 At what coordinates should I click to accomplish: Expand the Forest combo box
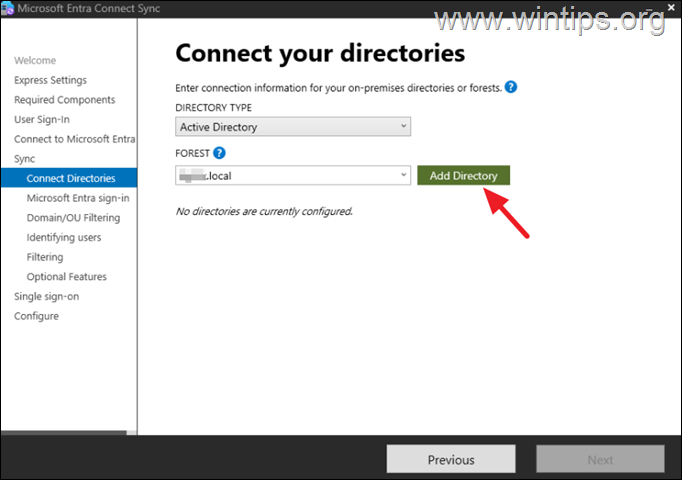tap(403, 175)
